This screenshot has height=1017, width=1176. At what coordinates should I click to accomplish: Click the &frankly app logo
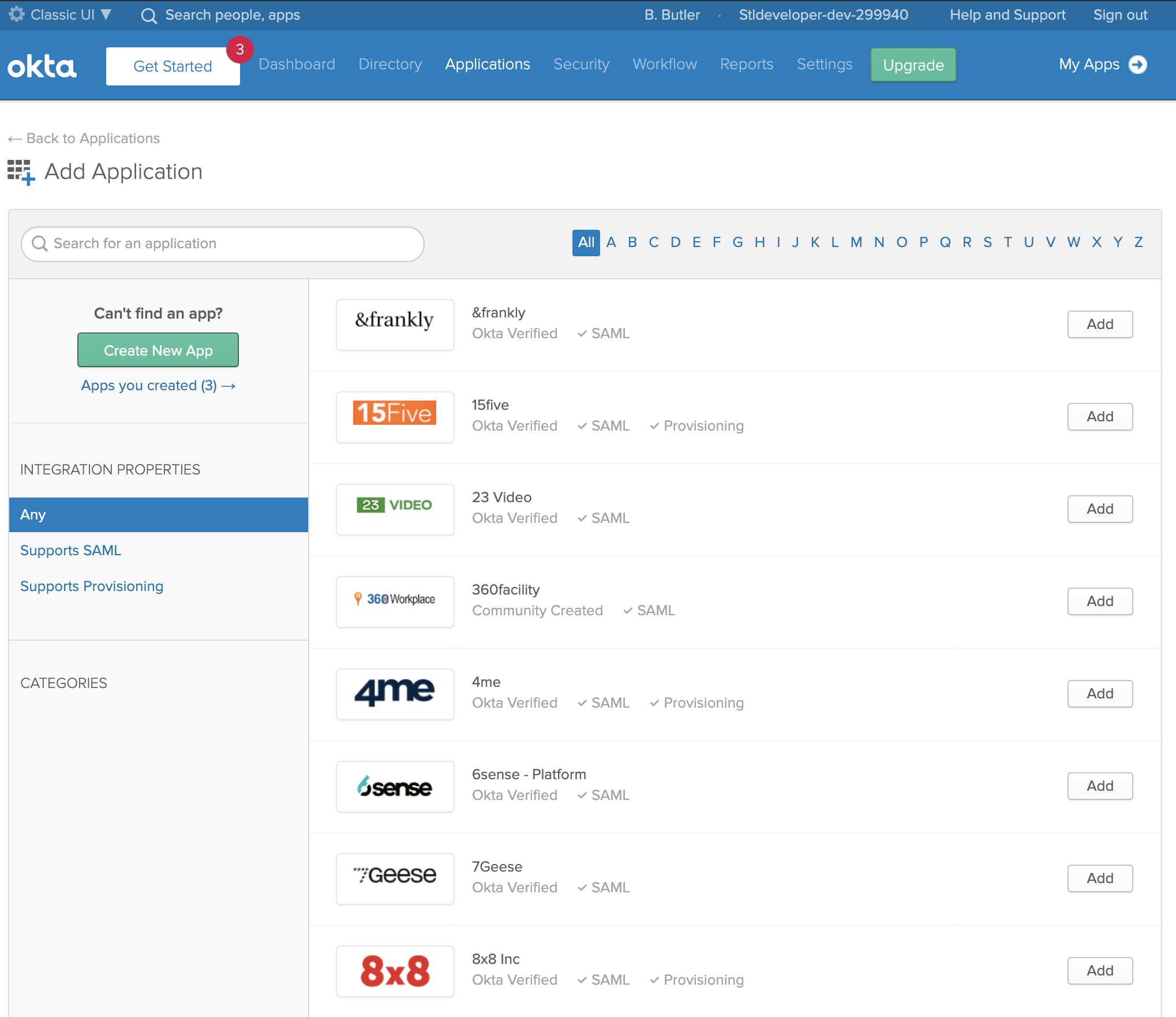[395, 324]
